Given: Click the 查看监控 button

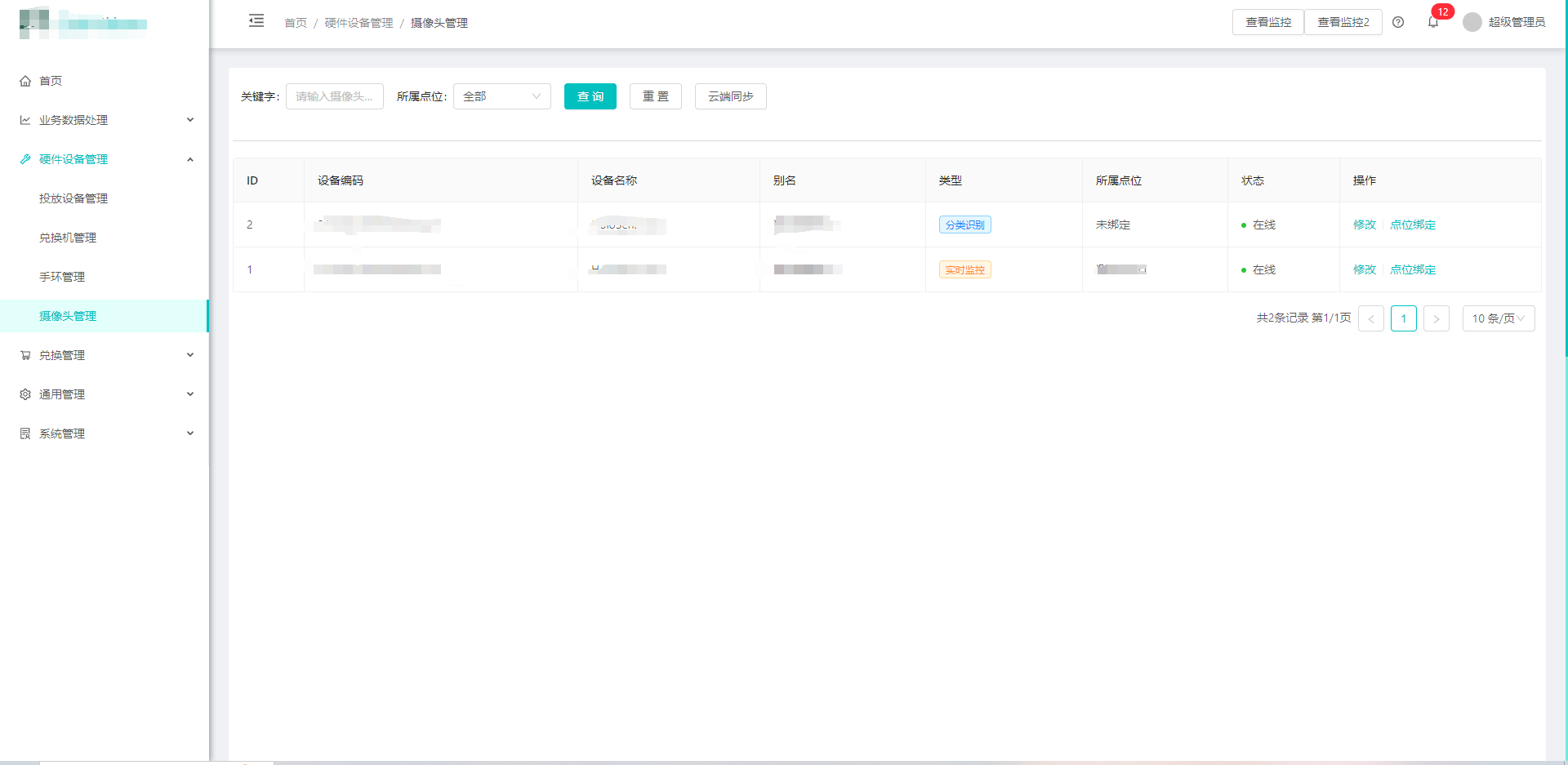Looking at the screenshot, I should [1268, 22].
